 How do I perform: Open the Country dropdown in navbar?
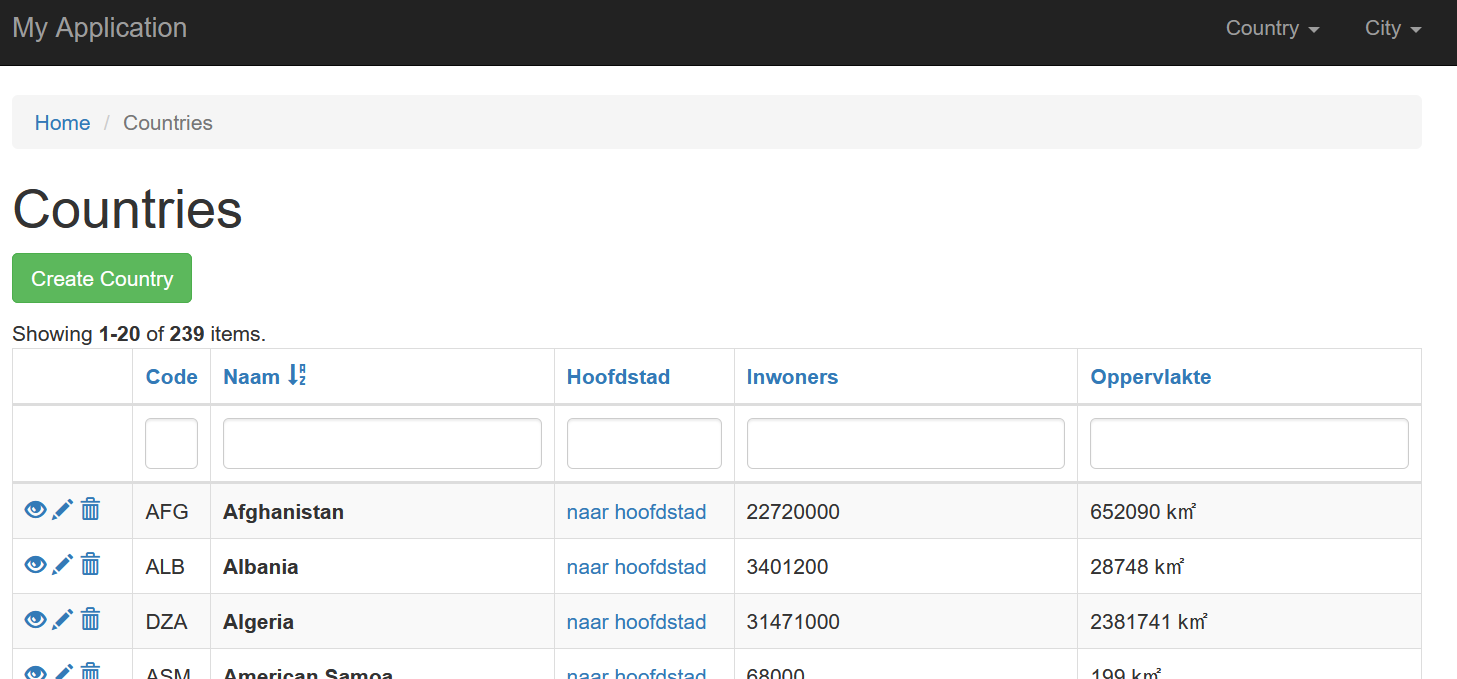pos(1272,28)
